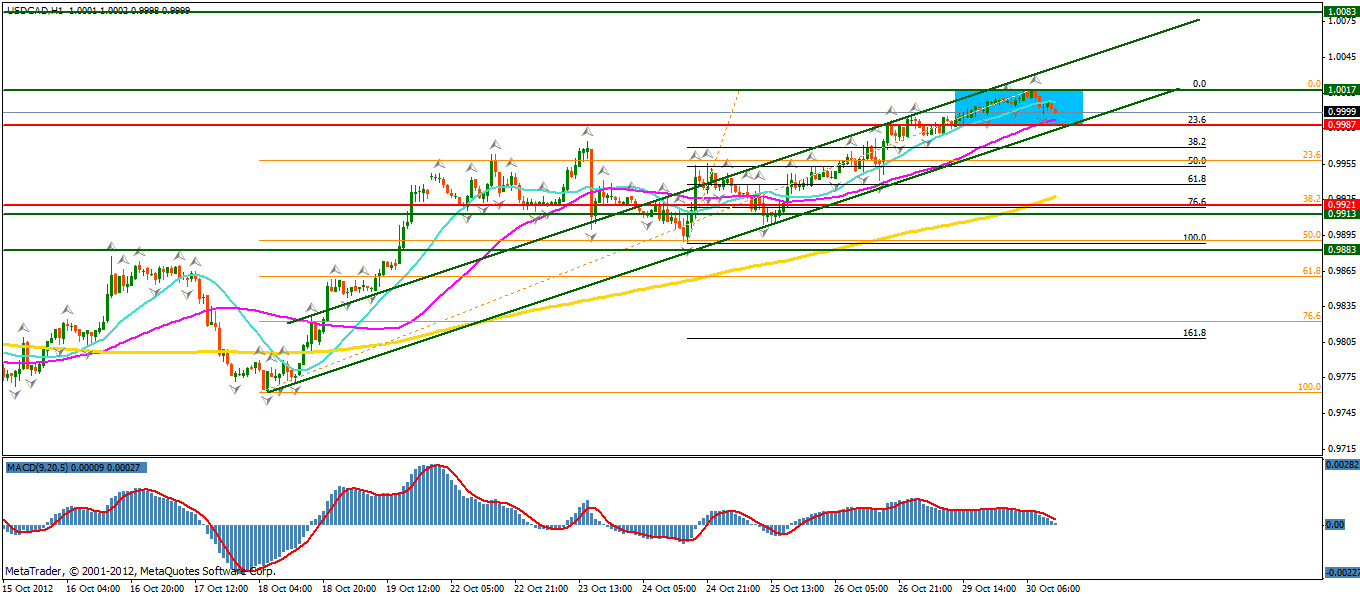Click the black 161.8 Fibonacci level label
Viewport: 1360px width, 596px height.
[x=1193, y=332]
